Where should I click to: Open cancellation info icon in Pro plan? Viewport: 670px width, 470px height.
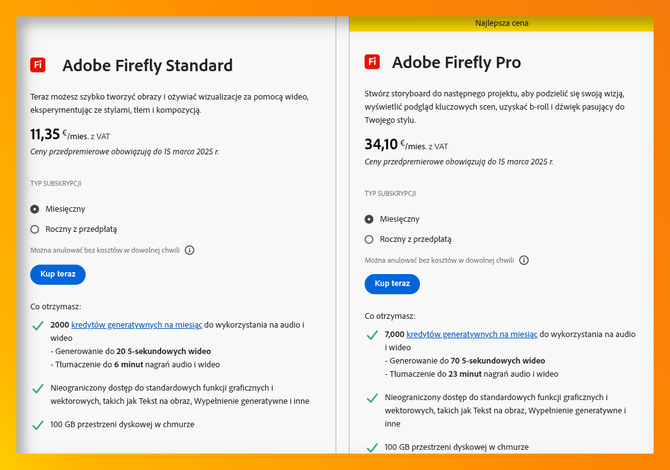pyautogui.click(x=524, y=260)
